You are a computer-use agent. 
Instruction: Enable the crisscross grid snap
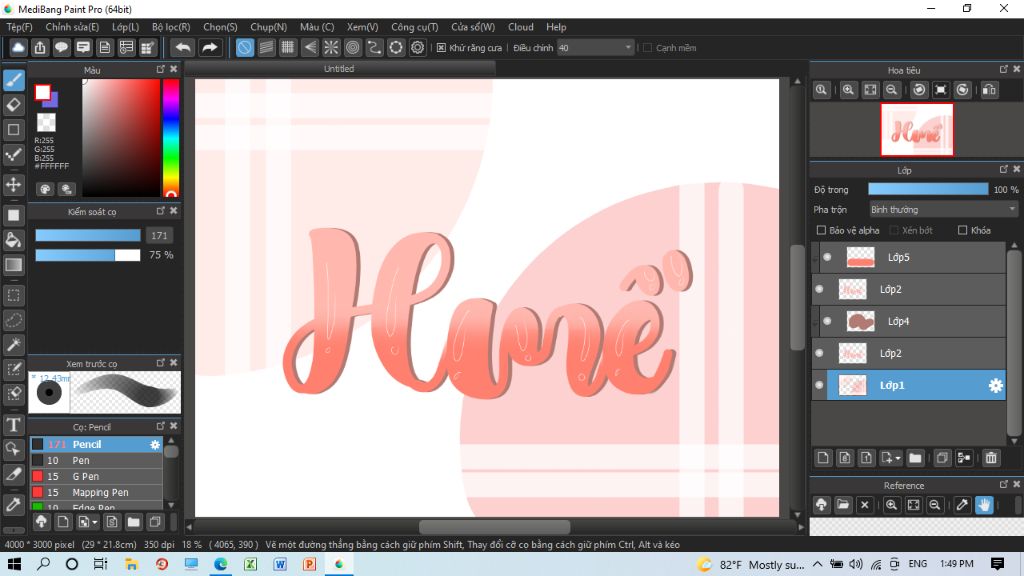click(x=288, y=48)
